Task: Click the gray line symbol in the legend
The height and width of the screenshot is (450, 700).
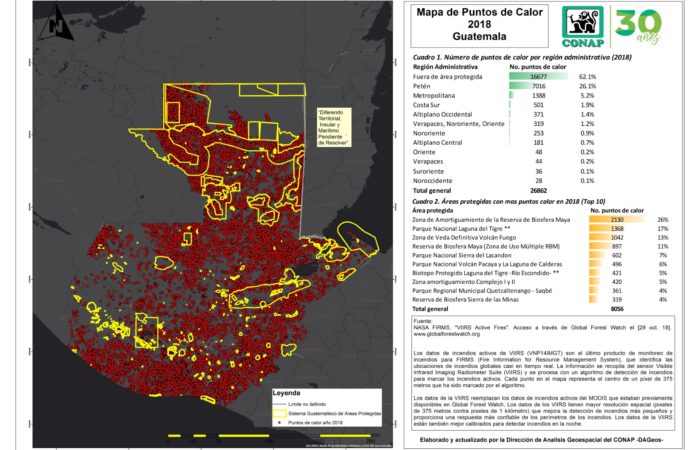Action: pyautogui.click(x=280, y=404)
